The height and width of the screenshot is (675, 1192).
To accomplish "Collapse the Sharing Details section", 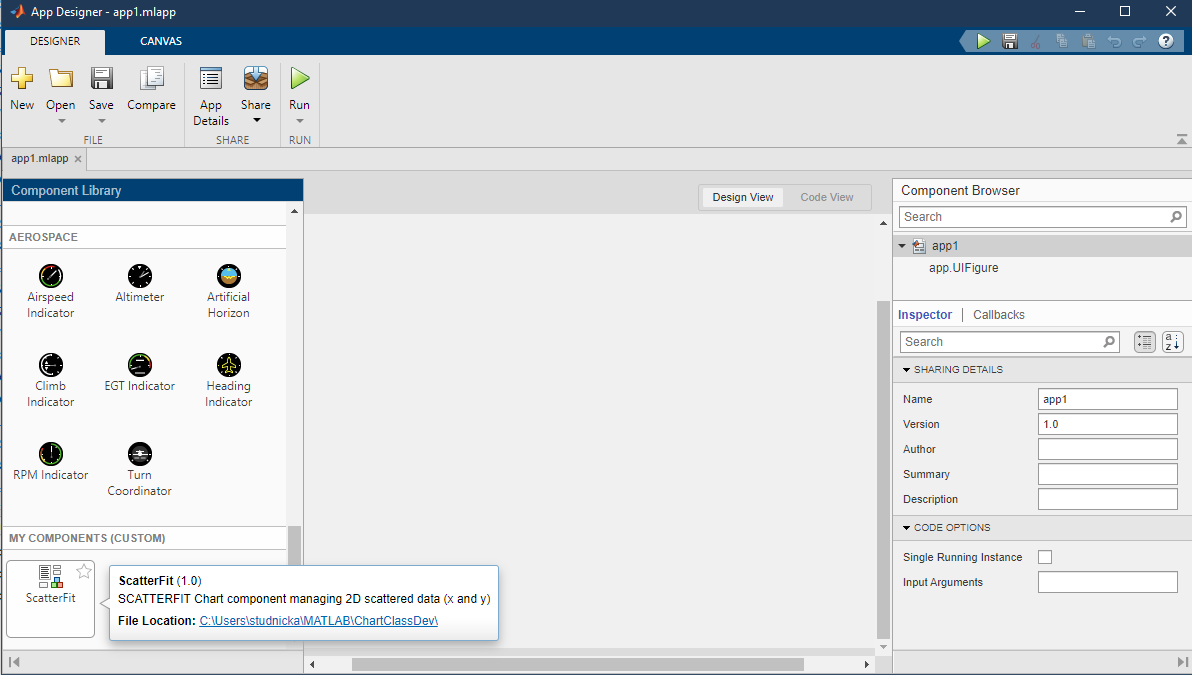I will pyautogui.click(x=906, y=369).
